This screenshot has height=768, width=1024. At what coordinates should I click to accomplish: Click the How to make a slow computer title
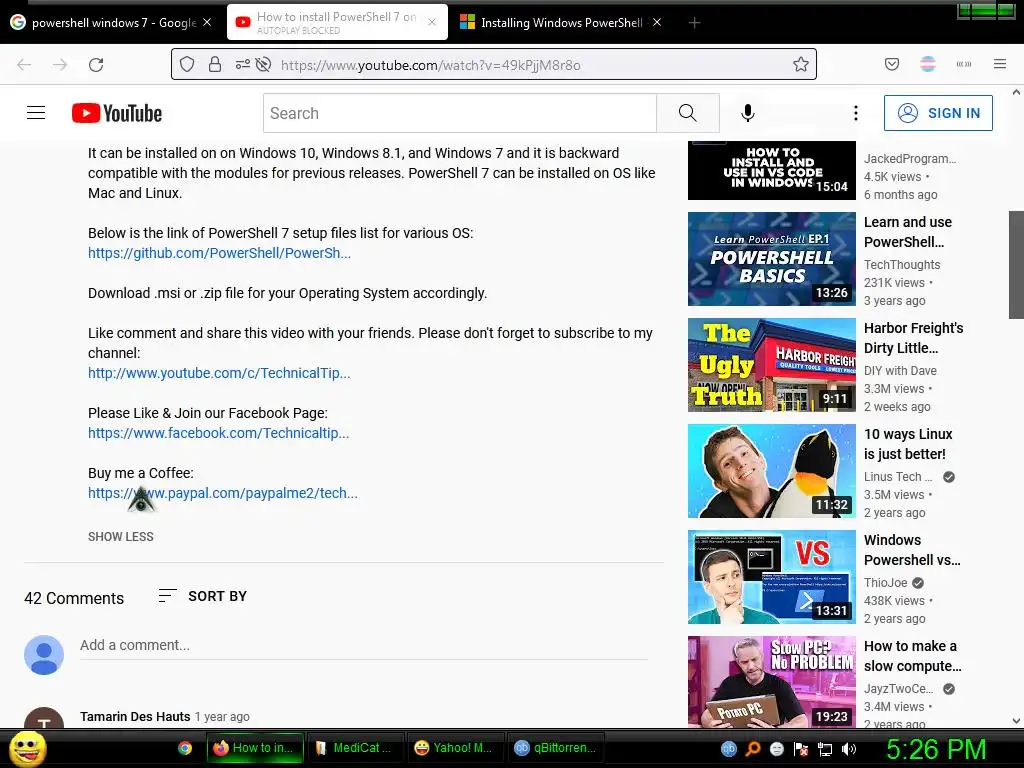(912, 656)
